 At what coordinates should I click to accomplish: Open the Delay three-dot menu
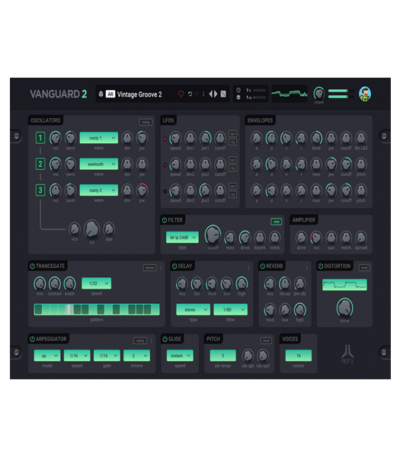click(249, 268)
